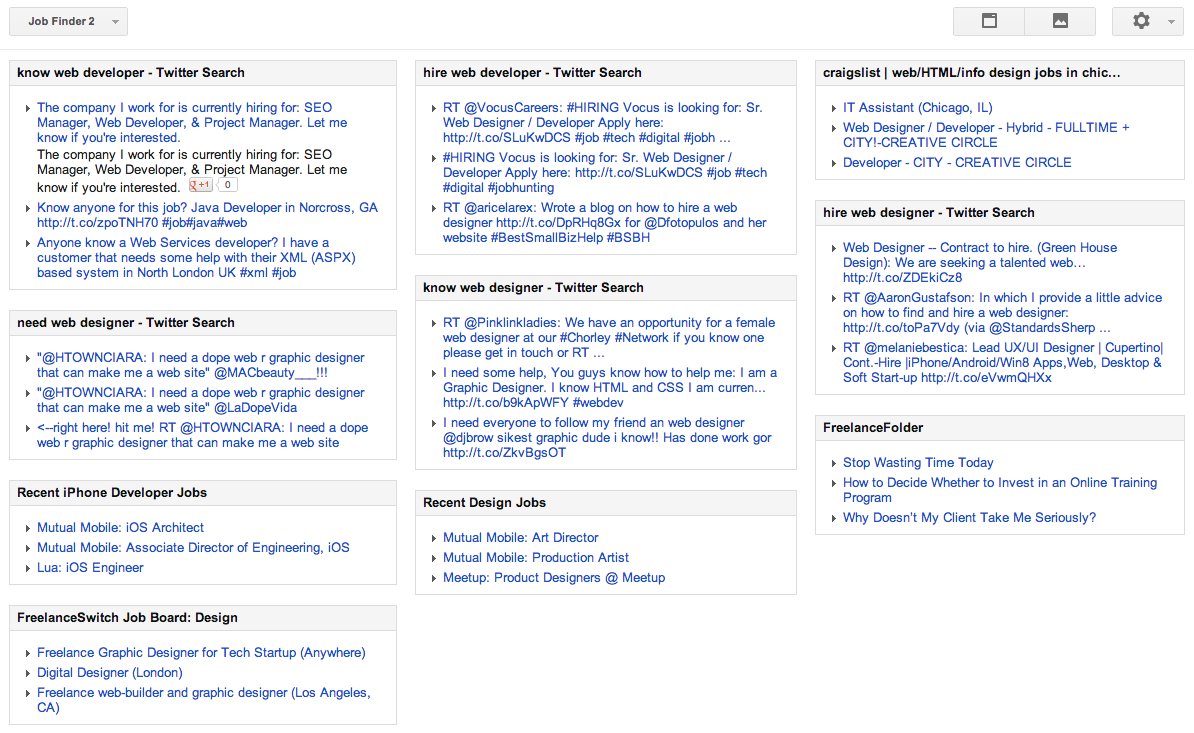Open 'Lua: iOS Engineer' job link

(90, 567)
